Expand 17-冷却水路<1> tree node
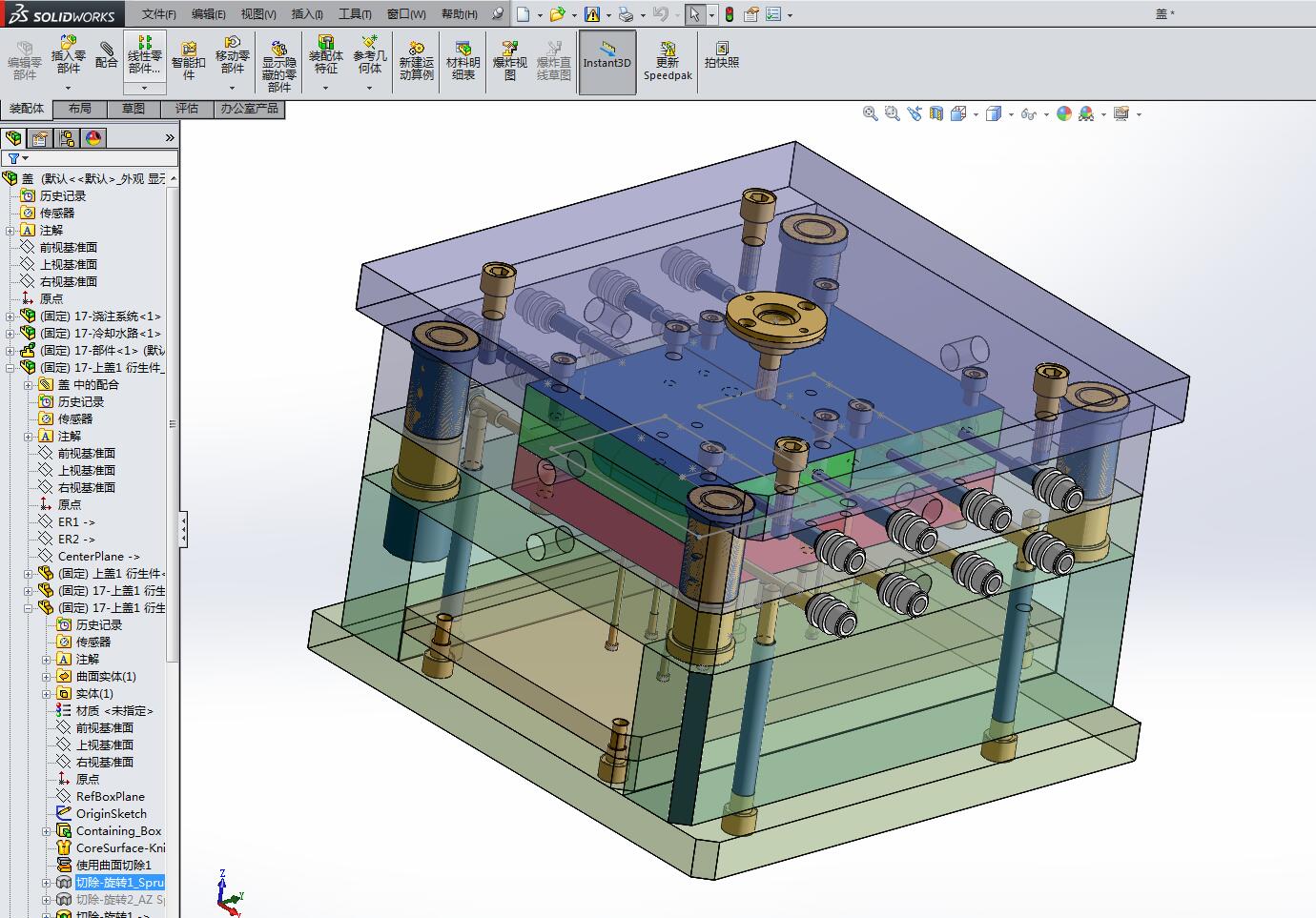Image resolution: width=1316 pixels, height=918 pixels. click(x=10, y=334)
